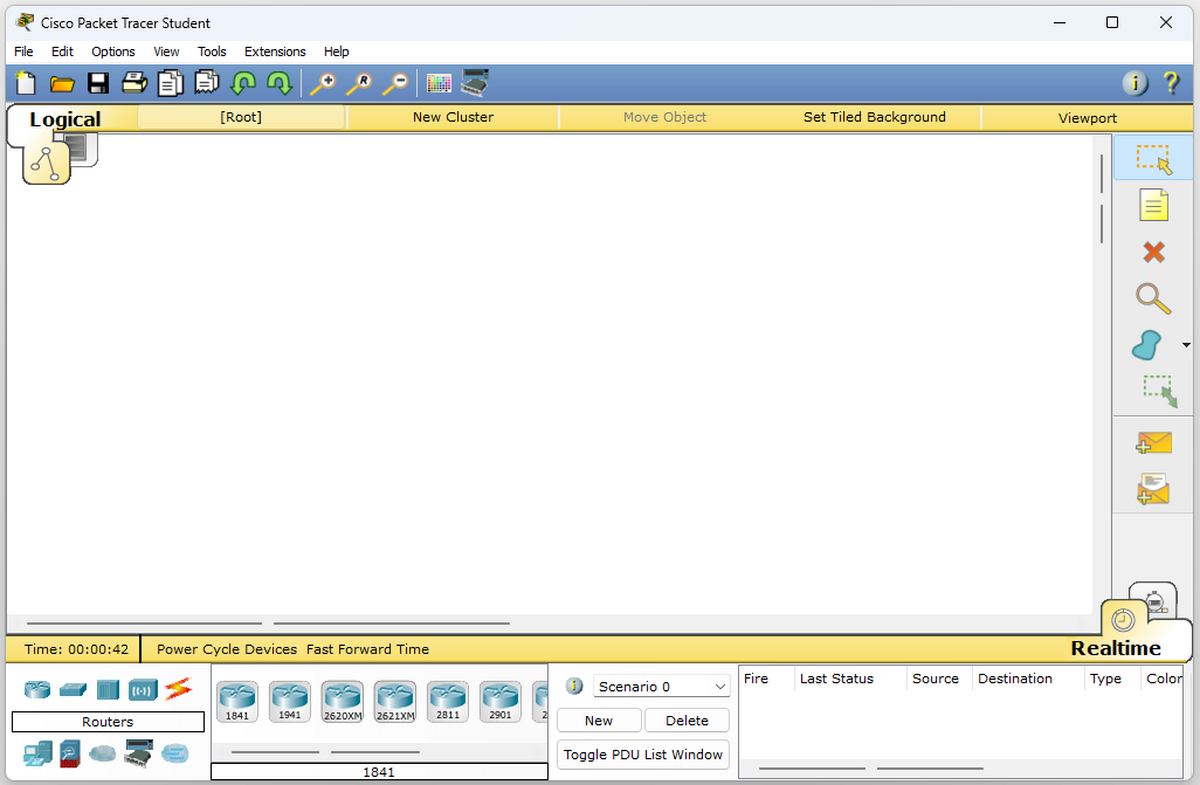Open the Tools menu
This screenshot has height=785, width=1200.
[212, 51]
